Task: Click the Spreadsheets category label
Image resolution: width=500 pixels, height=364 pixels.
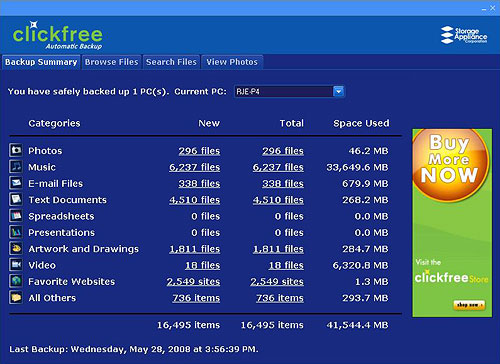Action: (x=61, y=216)
